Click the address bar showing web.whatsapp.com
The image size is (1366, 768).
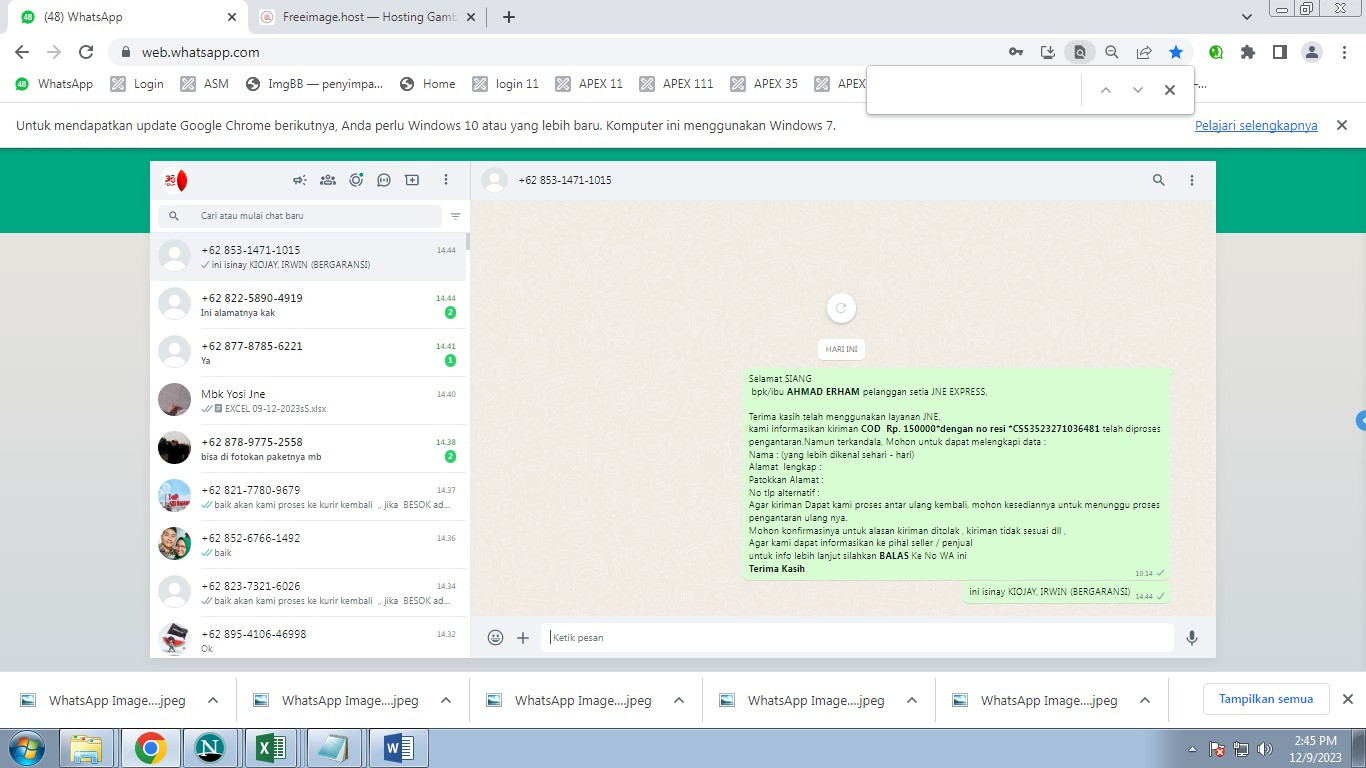[x=560, y=52]
